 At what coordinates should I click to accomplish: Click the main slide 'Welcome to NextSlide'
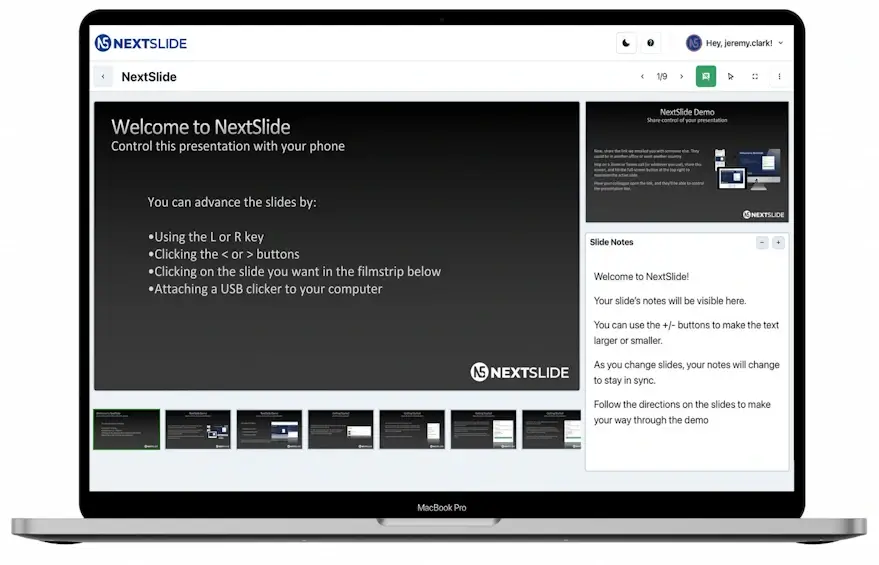(337, 246)
